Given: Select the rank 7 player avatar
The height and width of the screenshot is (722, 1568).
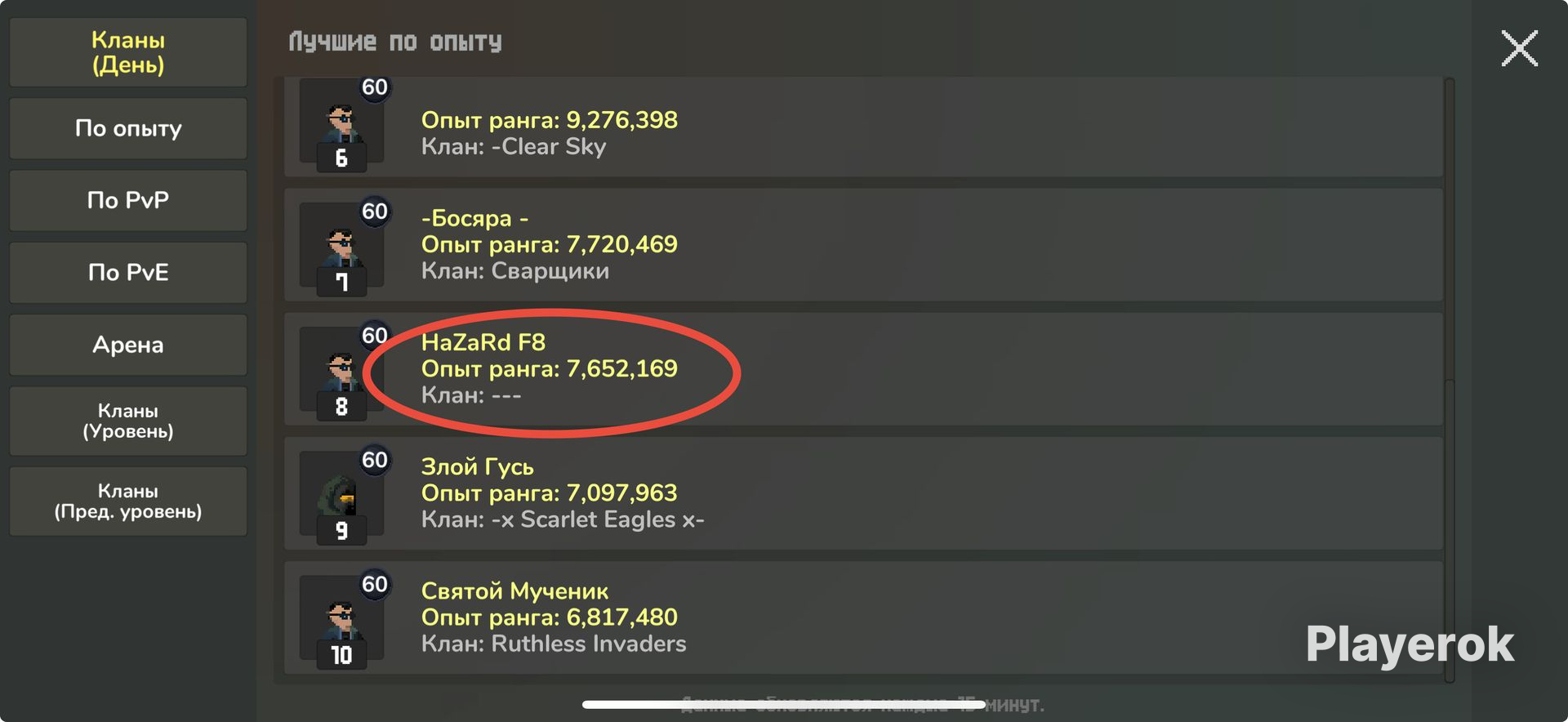Looking at the screenshot, I should coord(341,249).
